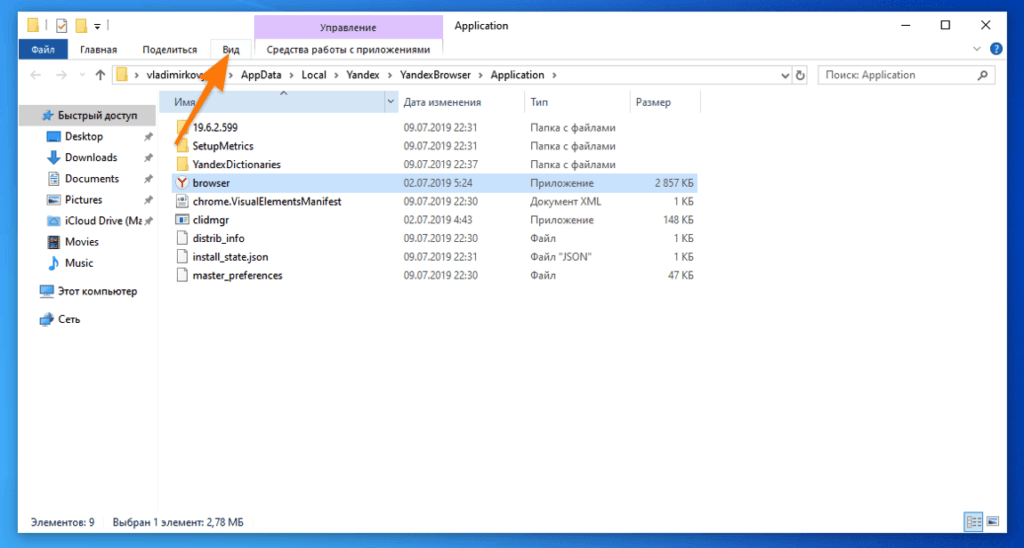Viewport: 1024px width, 548px height.
Task: Click the search magnifier icon
Action: tap(982, 75)
